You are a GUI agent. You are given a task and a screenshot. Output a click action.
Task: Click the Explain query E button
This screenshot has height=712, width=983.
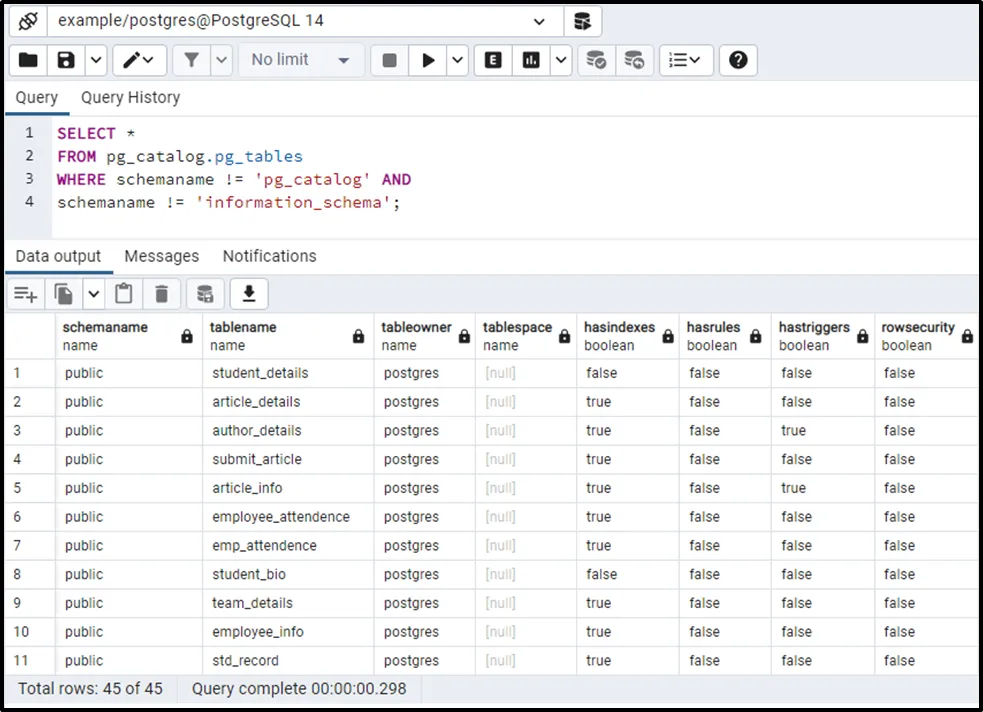493,60
